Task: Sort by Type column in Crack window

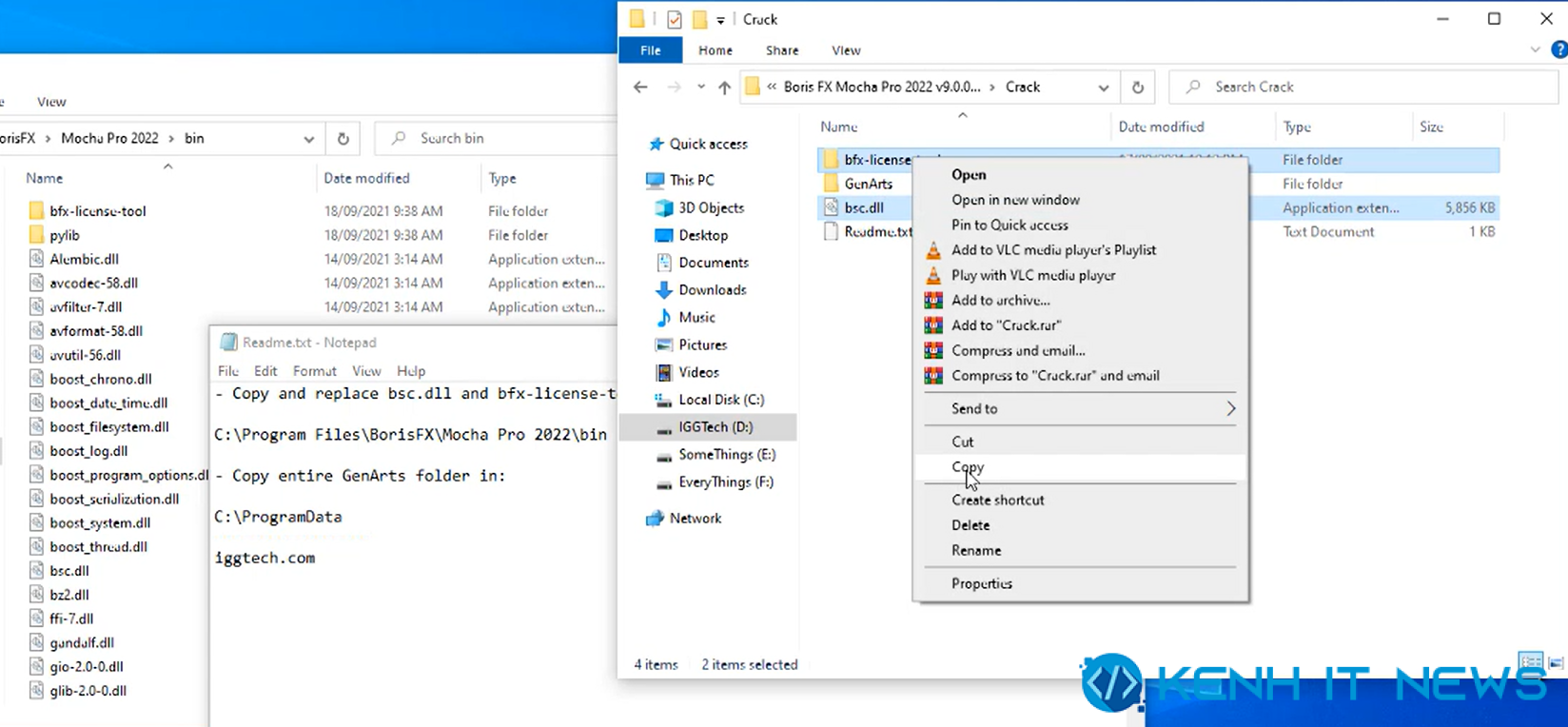Action: click(1297, 127)
